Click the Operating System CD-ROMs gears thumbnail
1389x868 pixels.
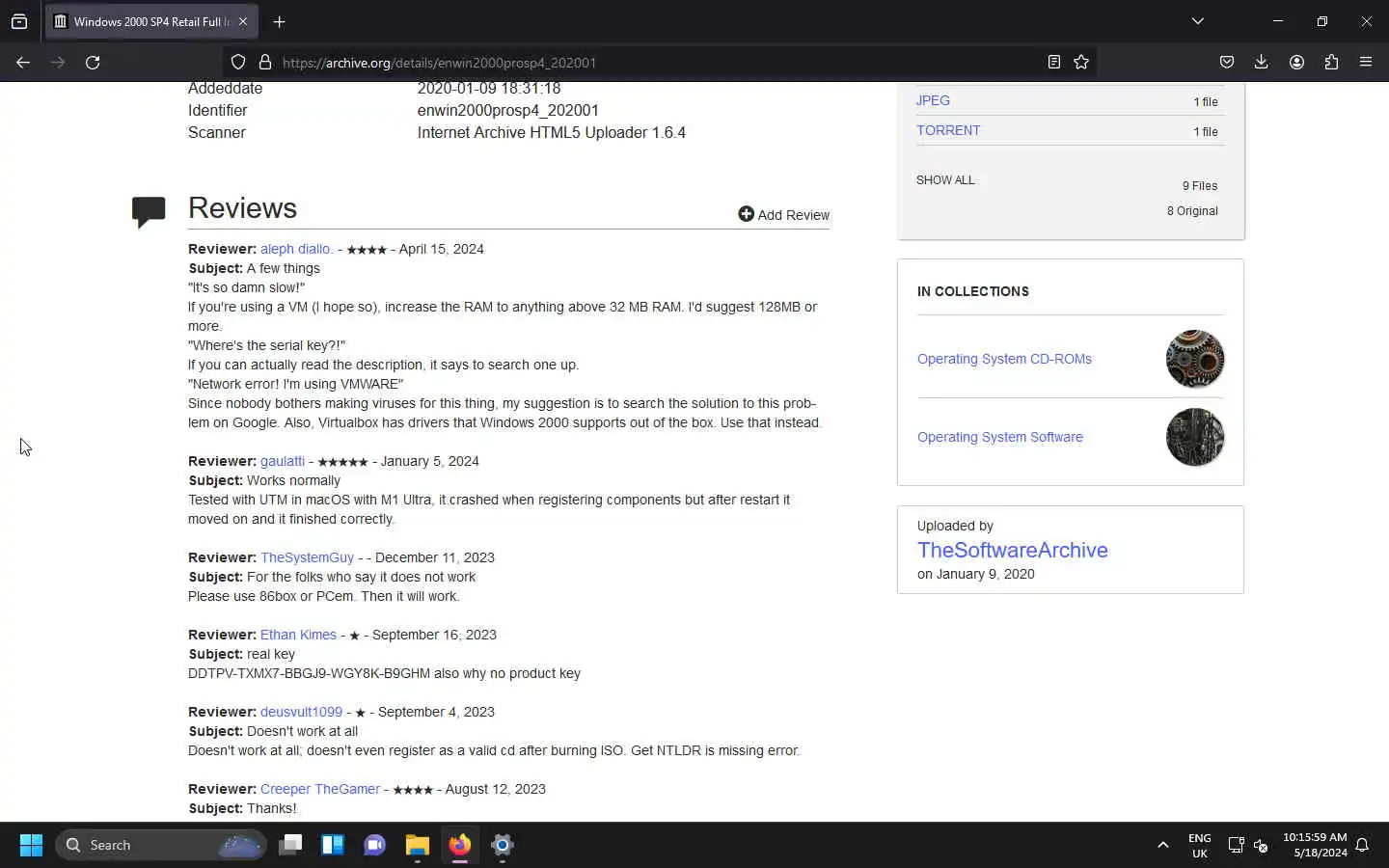(x=1195, y=359)
